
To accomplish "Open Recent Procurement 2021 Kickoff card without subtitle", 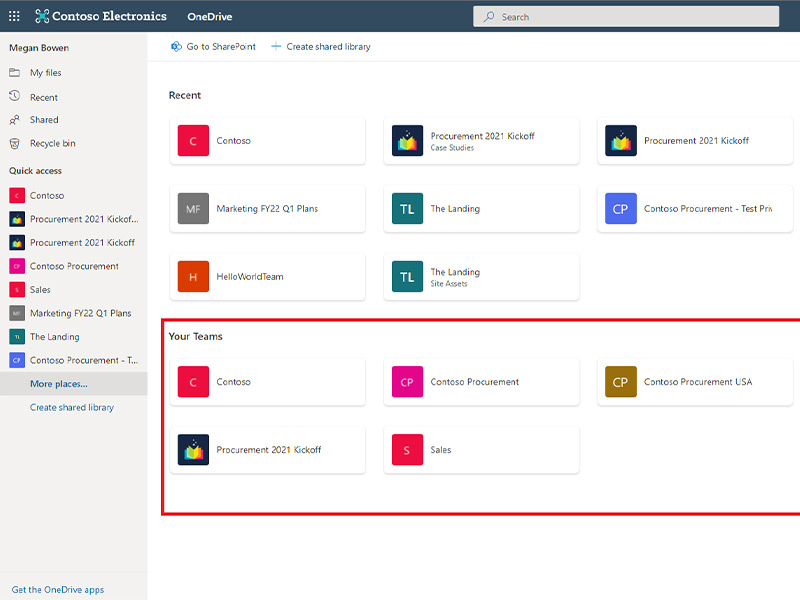I will 695,140.
